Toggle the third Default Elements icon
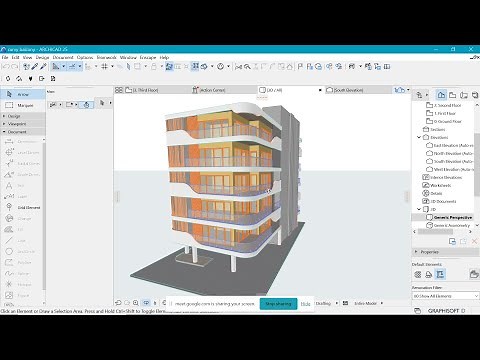This screenshot has height=360, width=480. [x=440, y=274]
